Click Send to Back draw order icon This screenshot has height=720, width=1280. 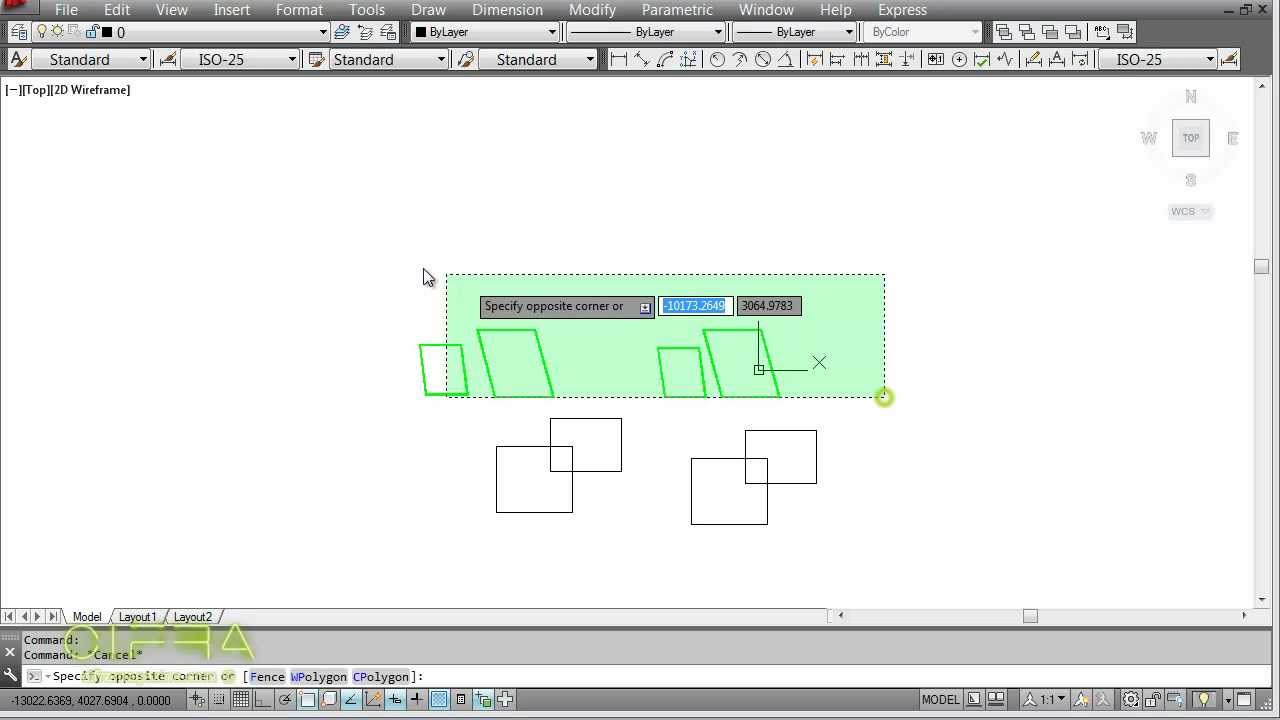(1027, 32)
